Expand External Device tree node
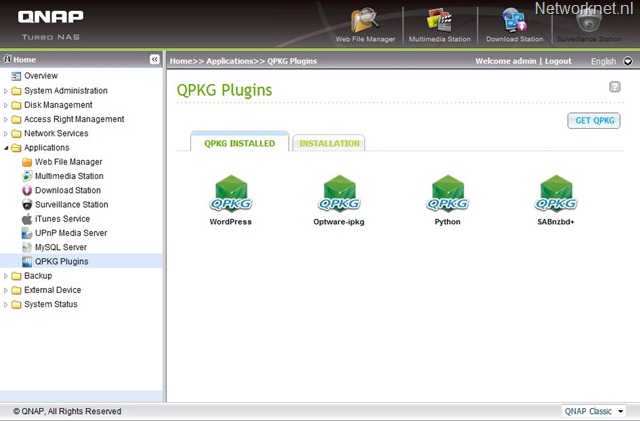Image resolution: width=640 pixels, height=421 pixels. pos(6,291)
